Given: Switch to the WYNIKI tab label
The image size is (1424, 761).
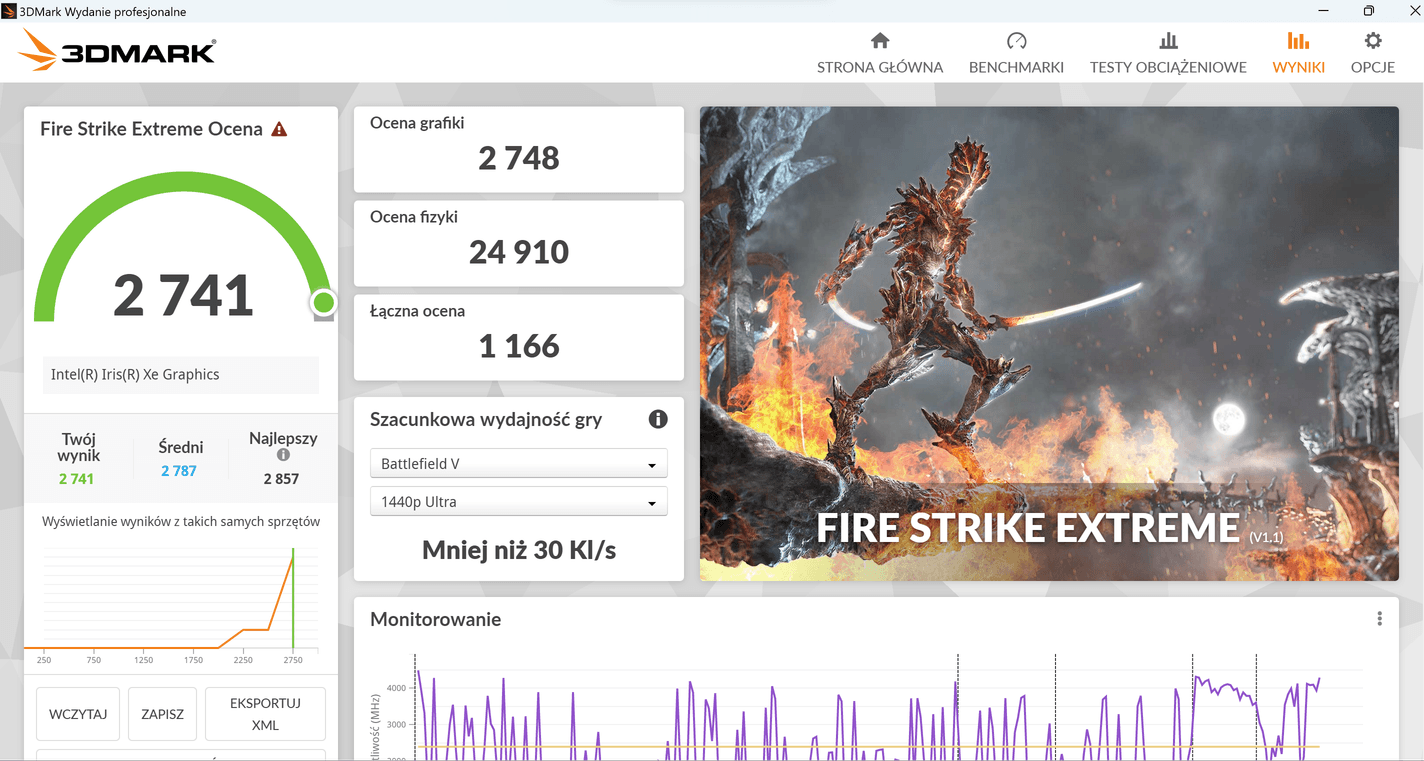Looking at the screenshot, I should pyautogui.click(x=1298, y=67).
